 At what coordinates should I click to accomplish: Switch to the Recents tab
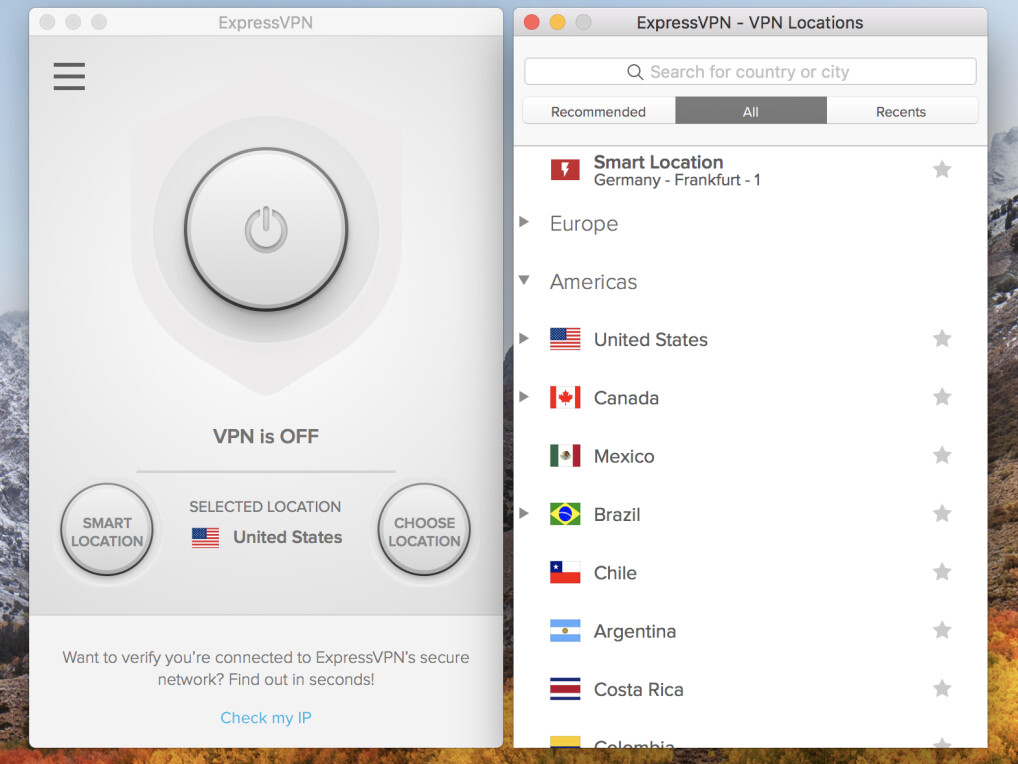point(901,112)
